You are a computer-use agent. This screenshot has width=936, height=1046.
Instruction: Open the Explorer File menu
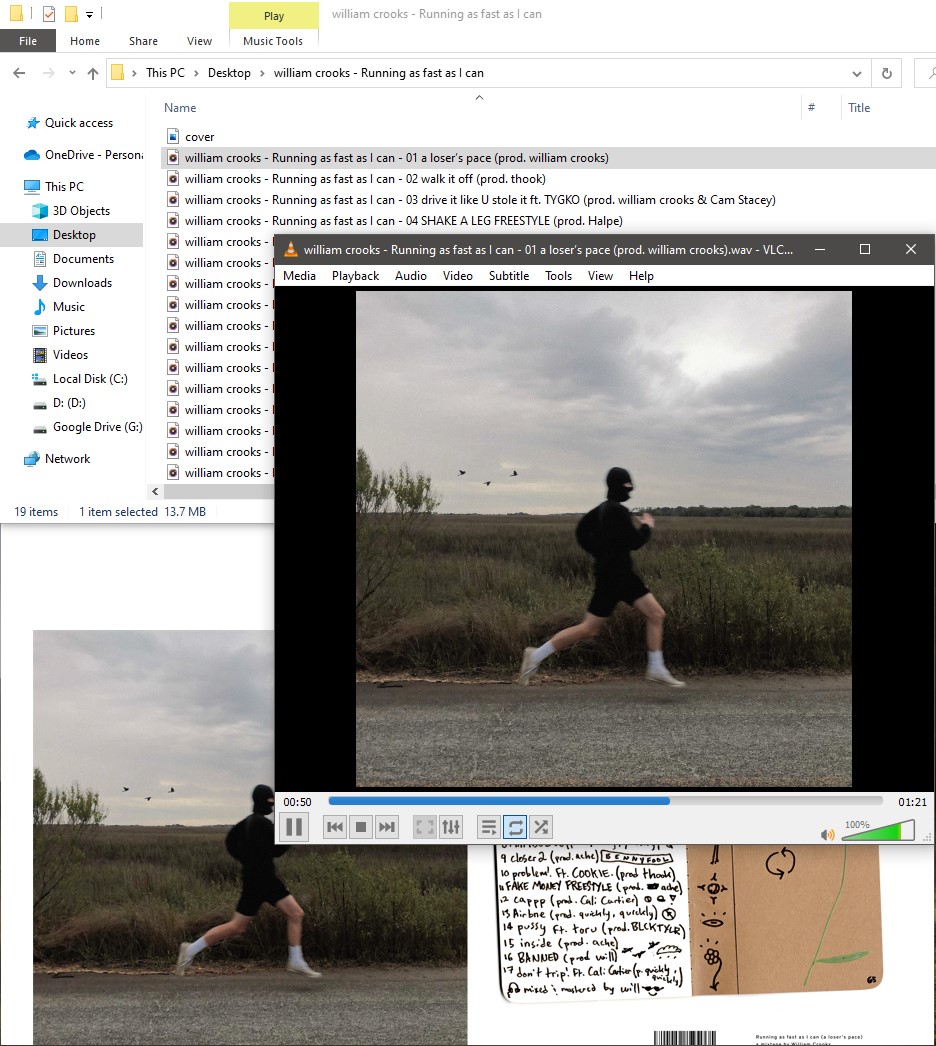(28, 41)
